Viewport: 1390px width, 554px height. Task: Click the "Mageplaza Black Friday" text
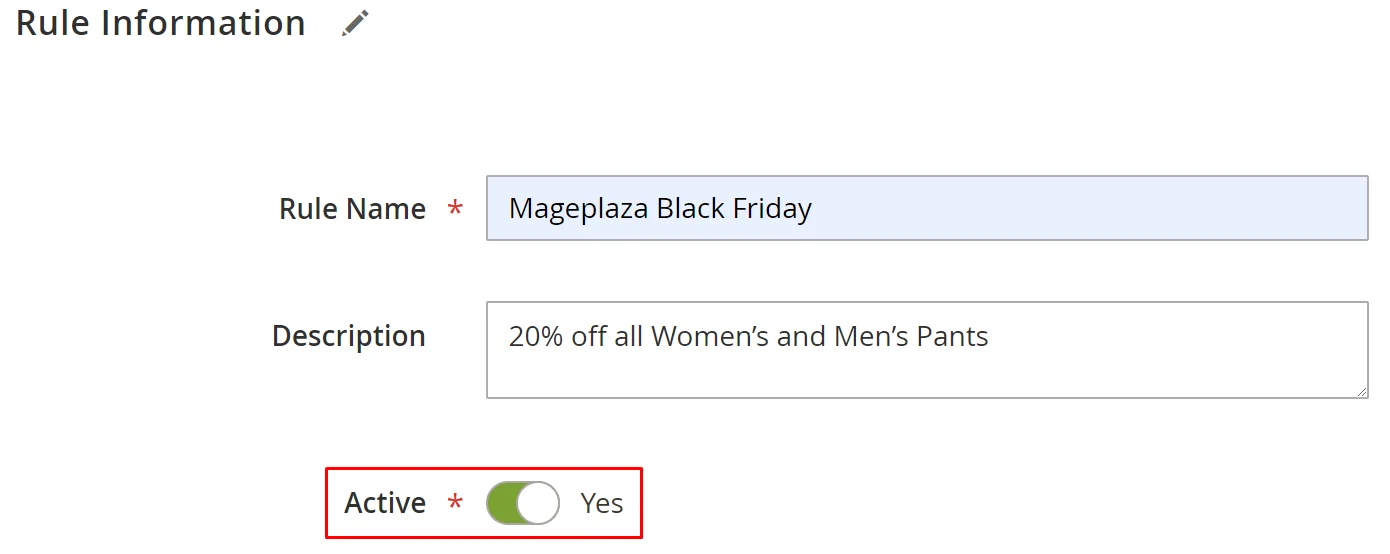(660, 209)
